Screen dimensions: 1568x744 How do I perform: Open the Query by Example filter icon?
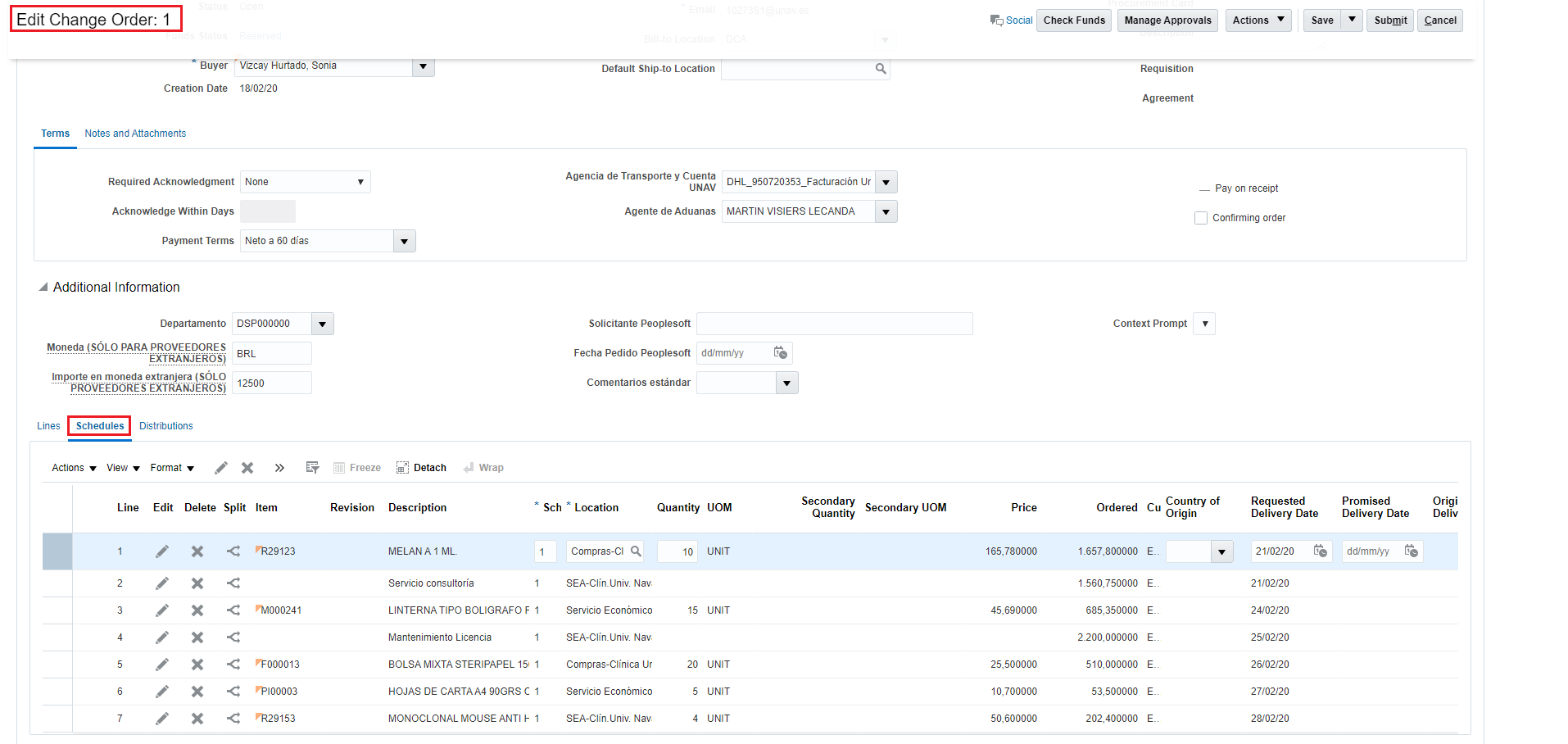point(312,467)
